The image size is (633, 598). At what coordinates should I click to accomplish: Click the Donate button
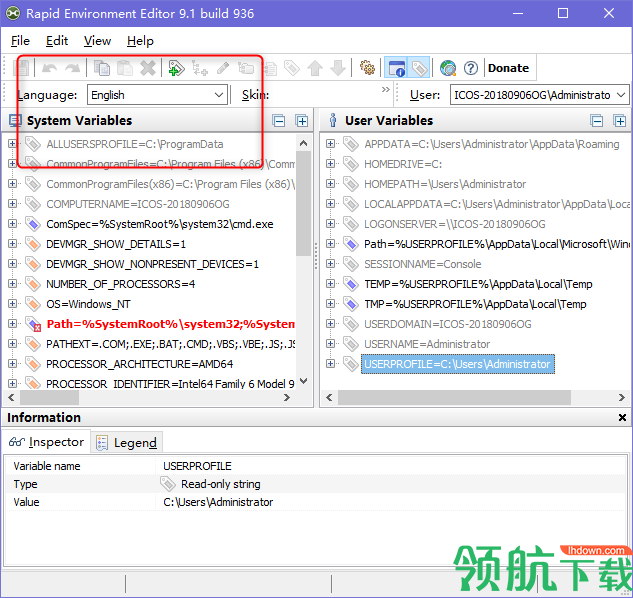[508, 68]
